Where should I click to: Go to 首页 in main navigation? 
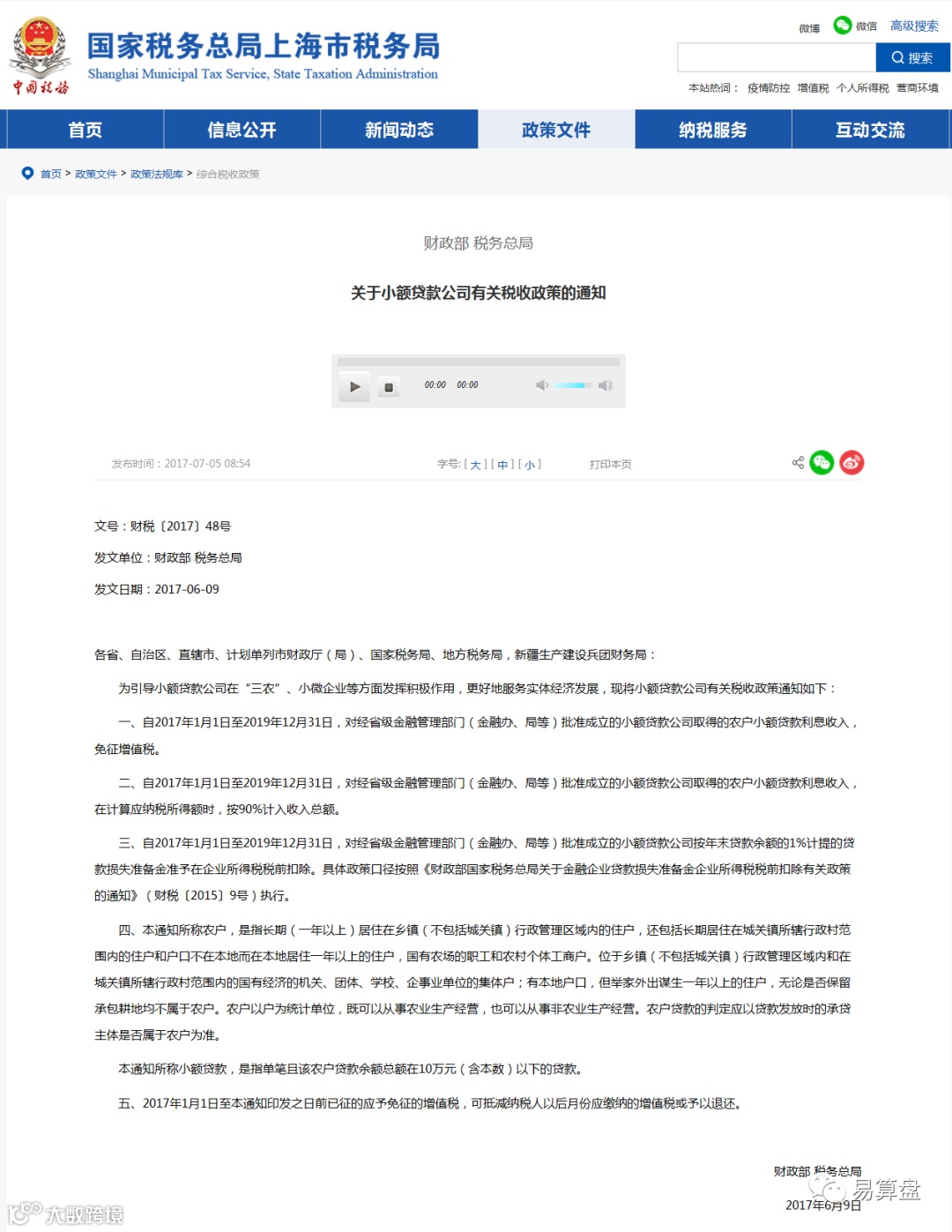(86, 130)
